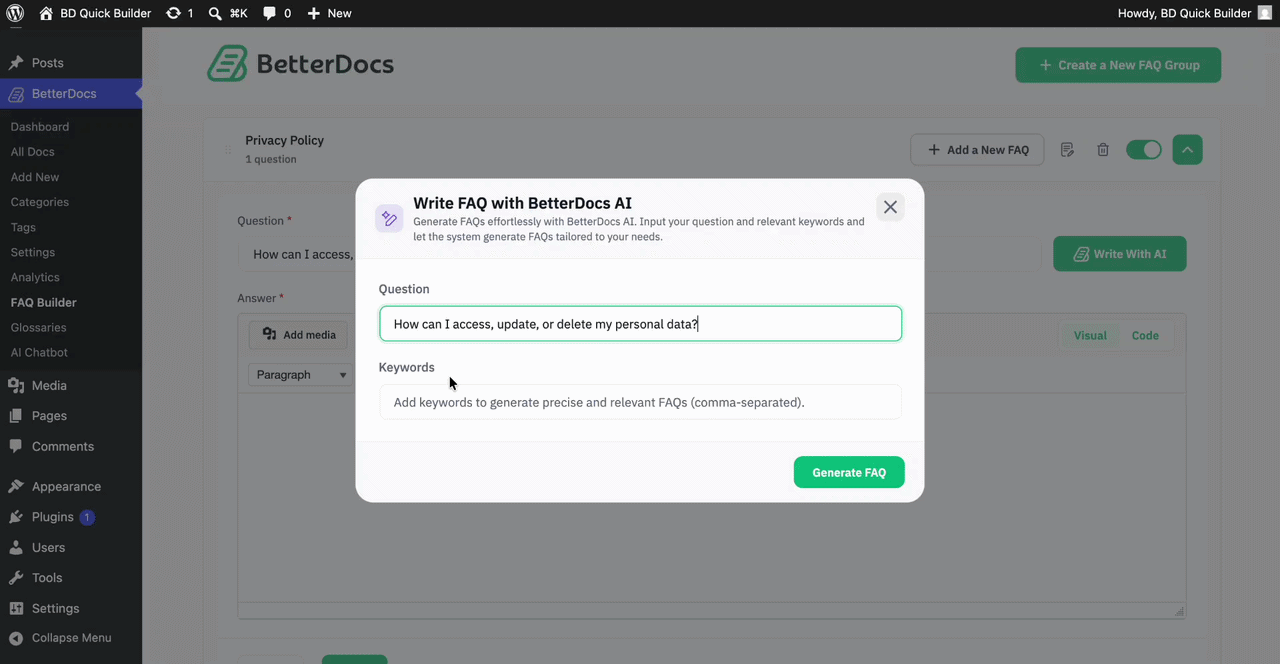Click the WordPress logo in admin bar

click(x=15, y=13)
